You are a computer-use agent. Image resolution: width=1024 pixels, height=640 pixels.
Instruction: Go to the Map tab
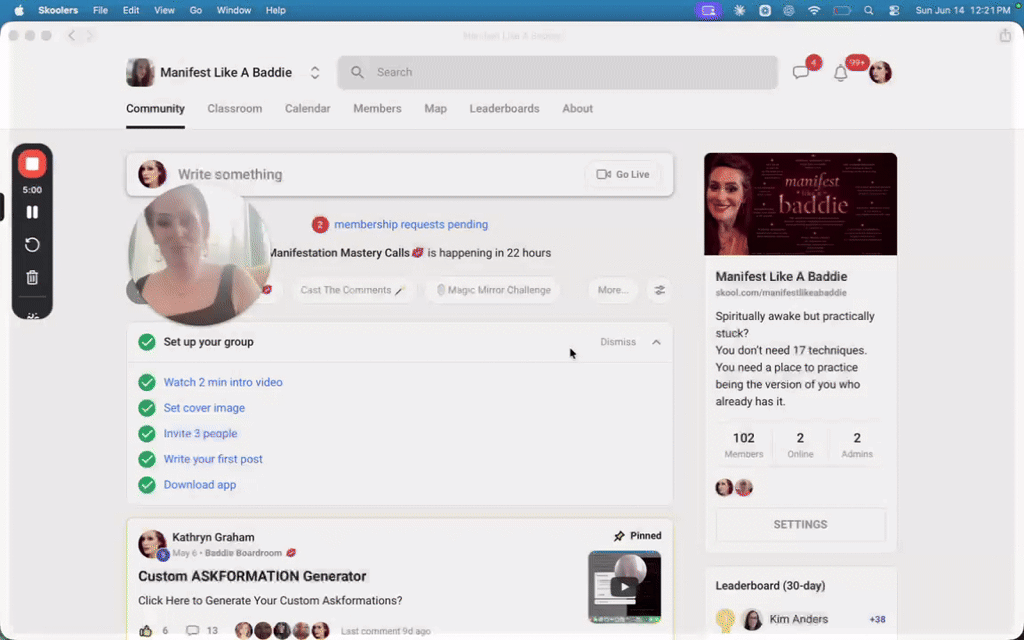click(436, 108)
